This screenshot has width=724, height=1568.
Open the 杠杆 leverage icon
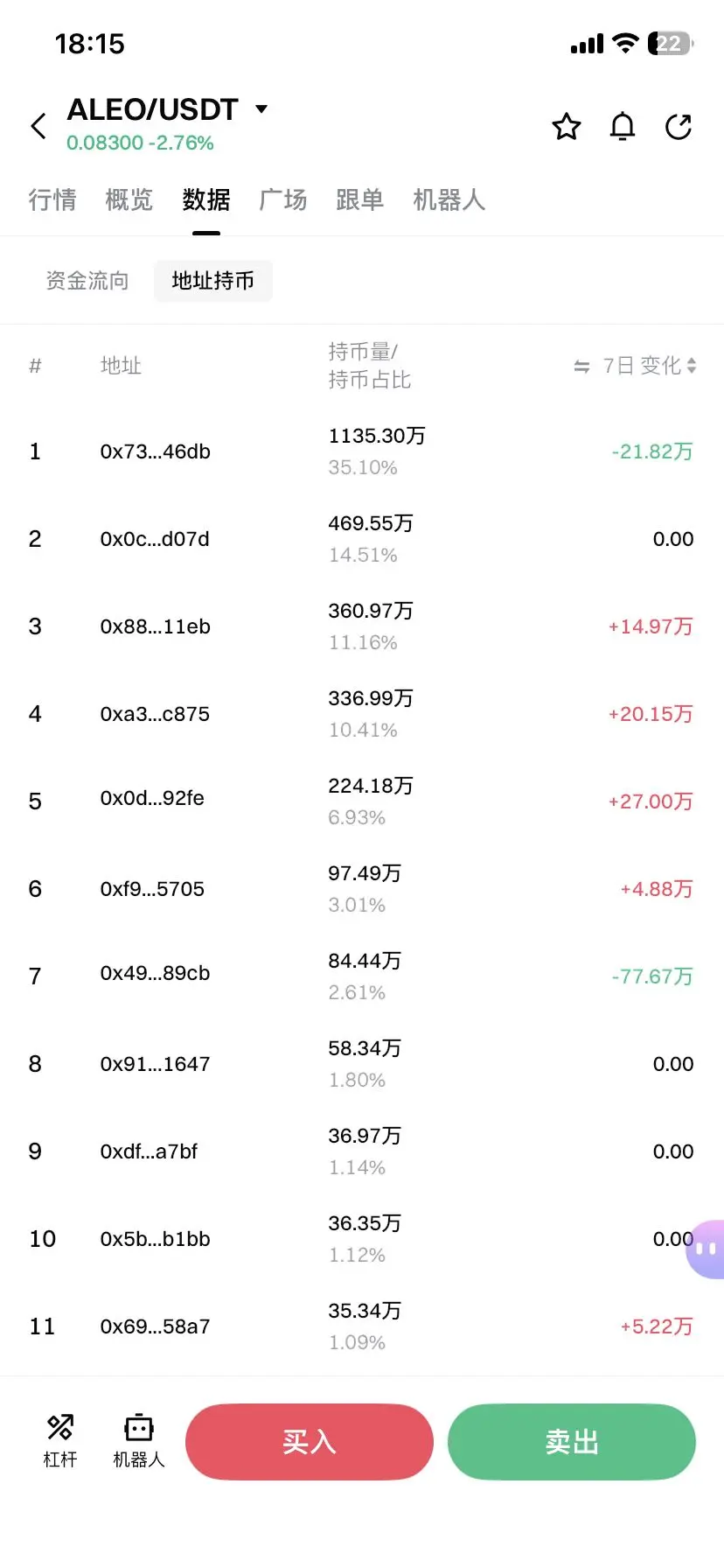(x=60, y=1439)
